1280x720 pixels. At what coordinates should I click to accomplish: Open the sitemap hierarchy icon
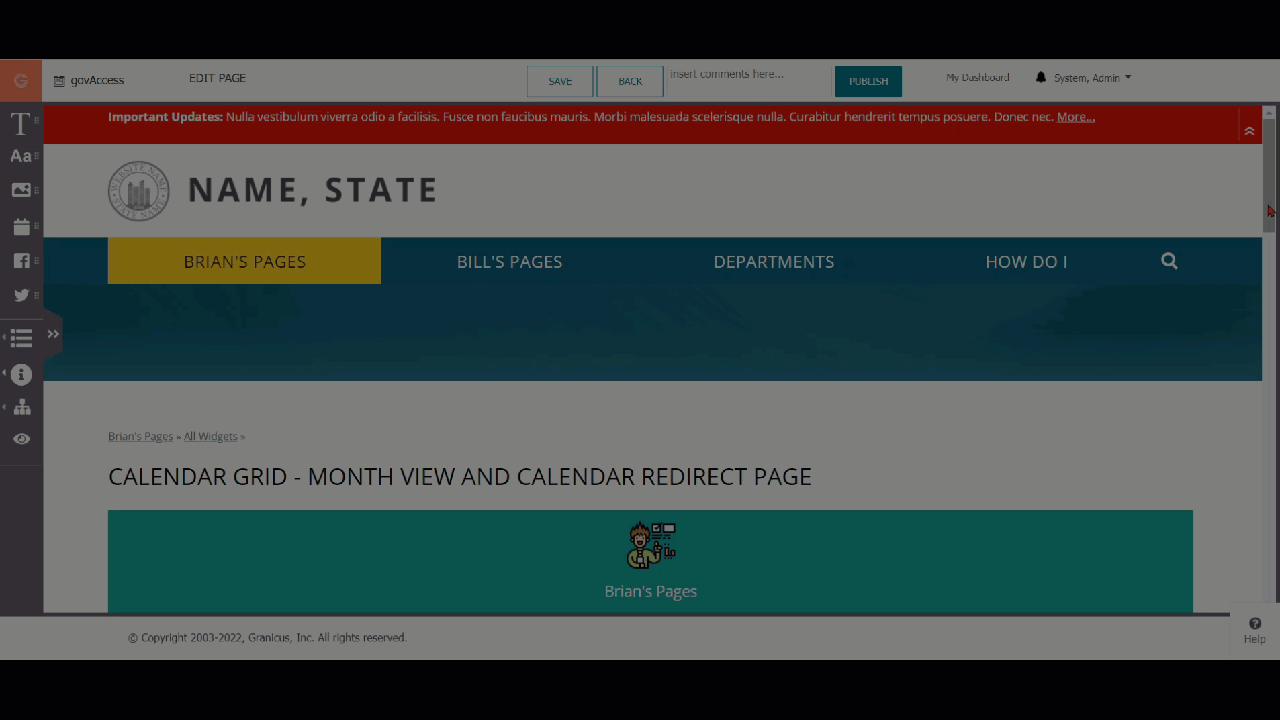[x=21, y=407]
